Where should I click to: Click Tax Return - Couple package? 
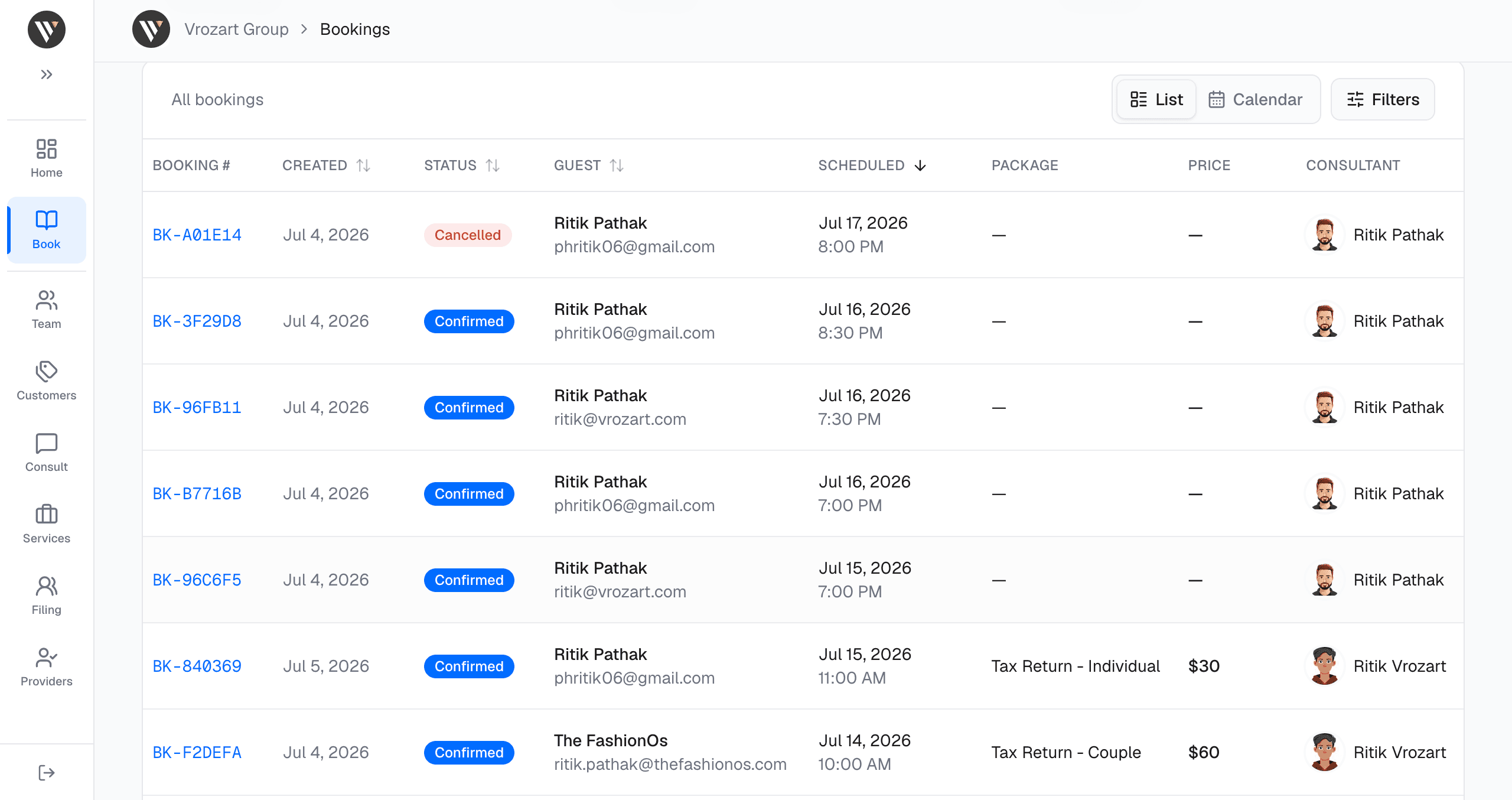1066,753
